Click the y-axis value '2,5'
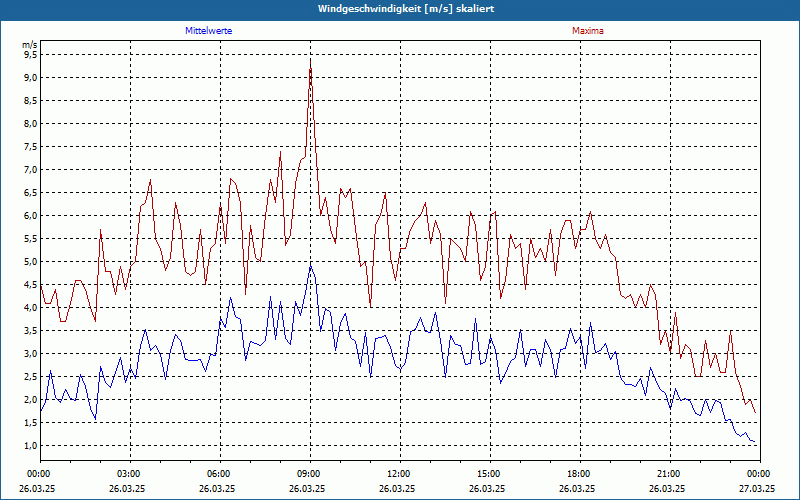The width and height of the screenshot is (800, 500). 30,376
